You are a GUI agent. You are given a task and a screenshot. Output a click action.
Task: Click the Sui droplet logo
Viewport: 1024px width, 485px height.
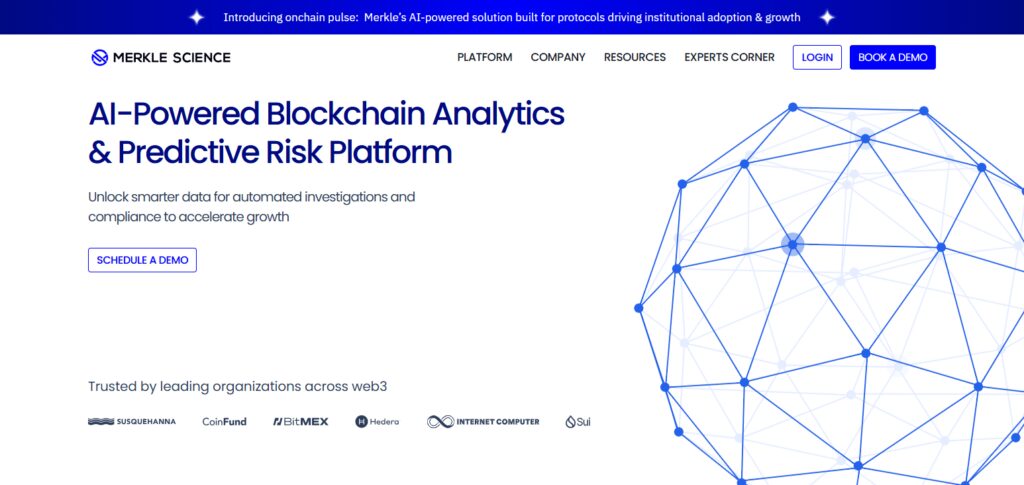point(570,422)
